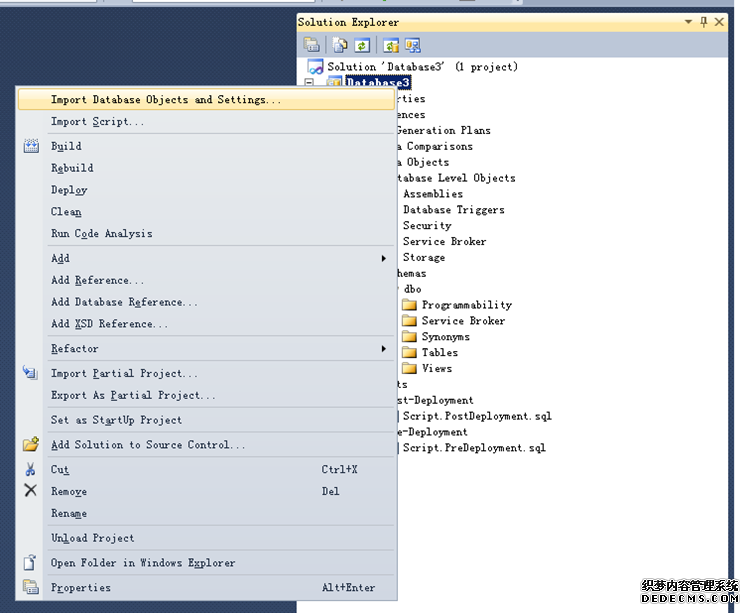This screenshot has width=750, height=613.
Task: Click the Add Solution to Source Control icon
Action: click(30, 444)
